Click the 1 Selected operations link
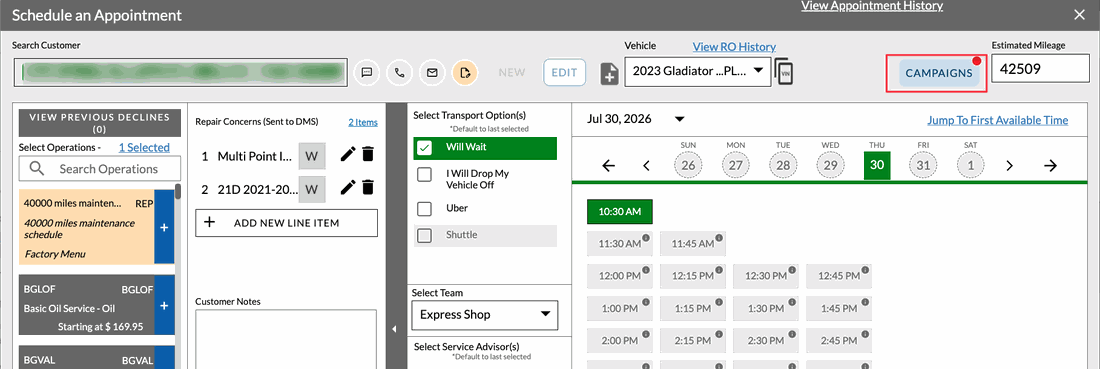The image size is (1100, 369). tap(144, 147)
